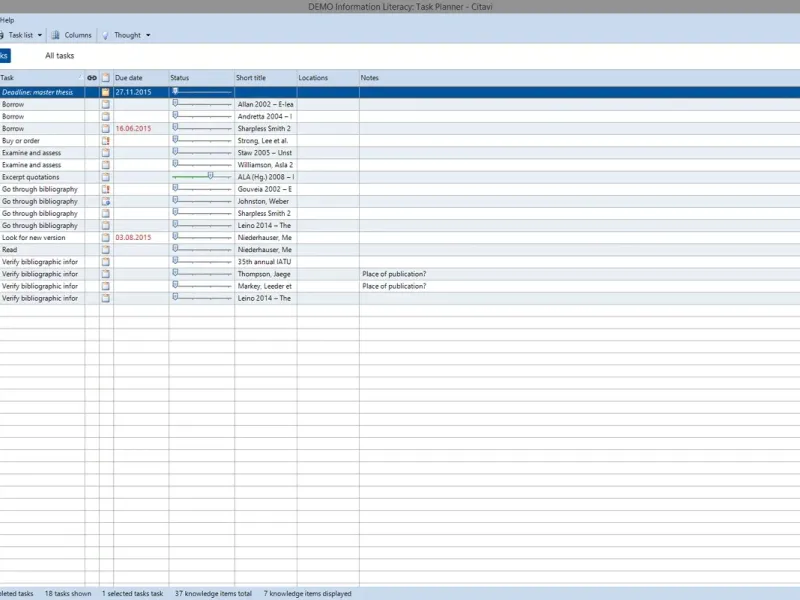The image size is (800, 600).
Task: Sort by the Due date column header
Action: click(141, 78)
